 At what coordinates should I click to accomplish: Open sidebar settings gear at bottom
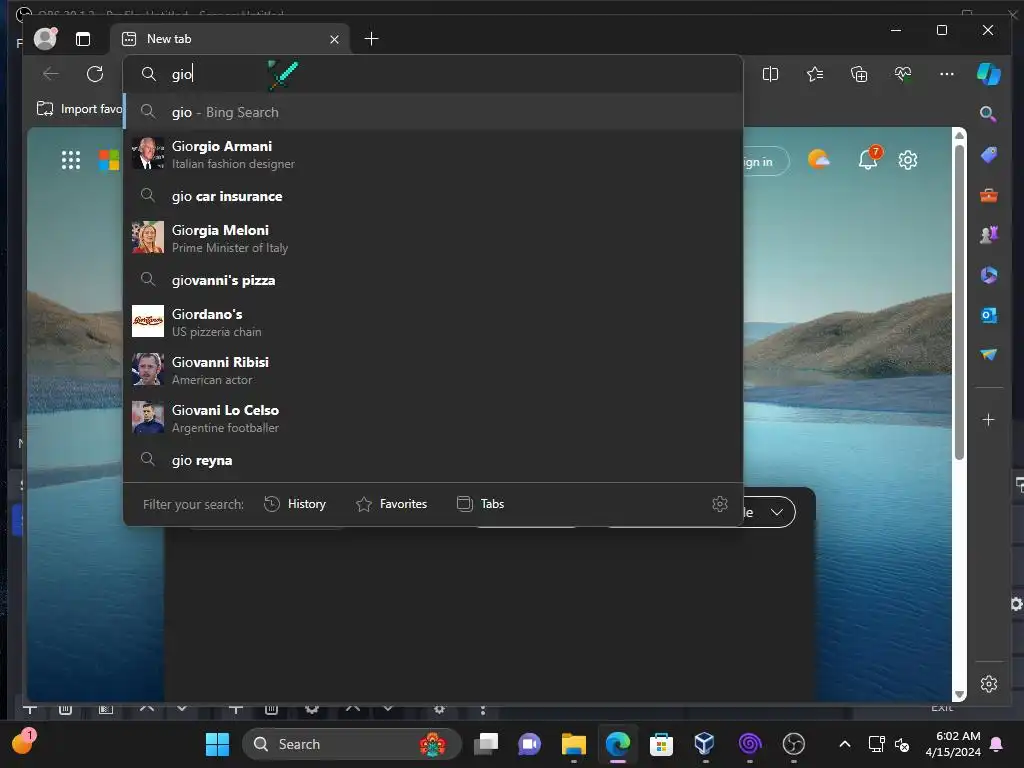(x=989, y=684)
